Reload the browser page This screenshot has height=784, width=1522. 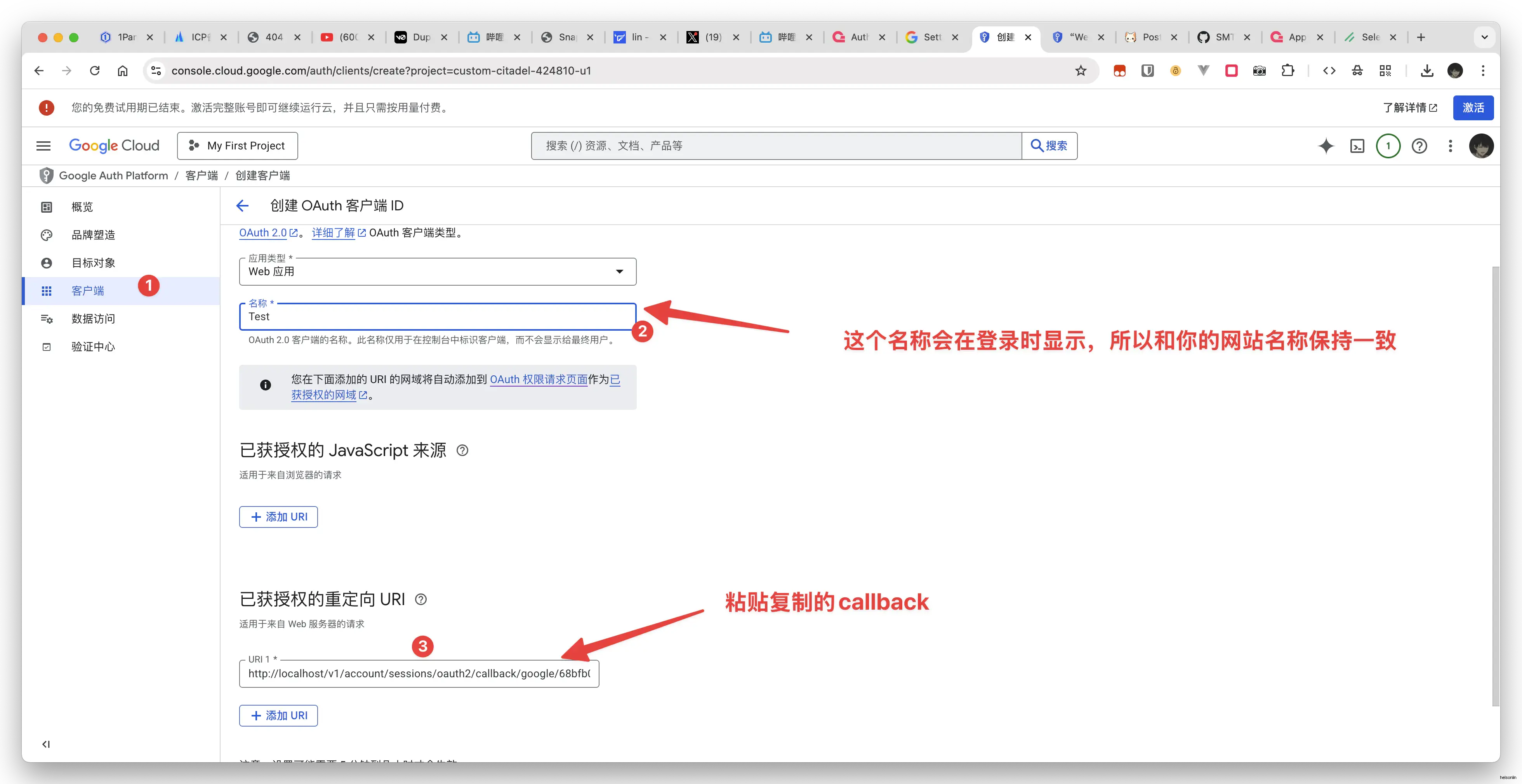tap(94, 71)
